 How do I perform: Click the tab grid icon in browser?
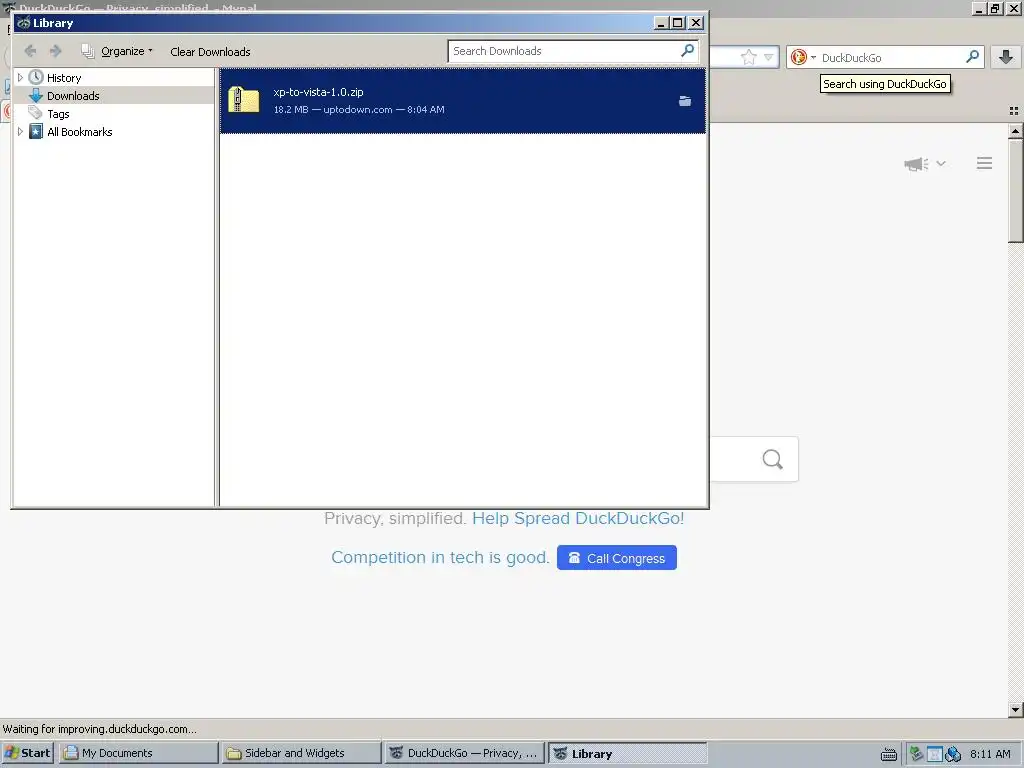(1014, 111)
